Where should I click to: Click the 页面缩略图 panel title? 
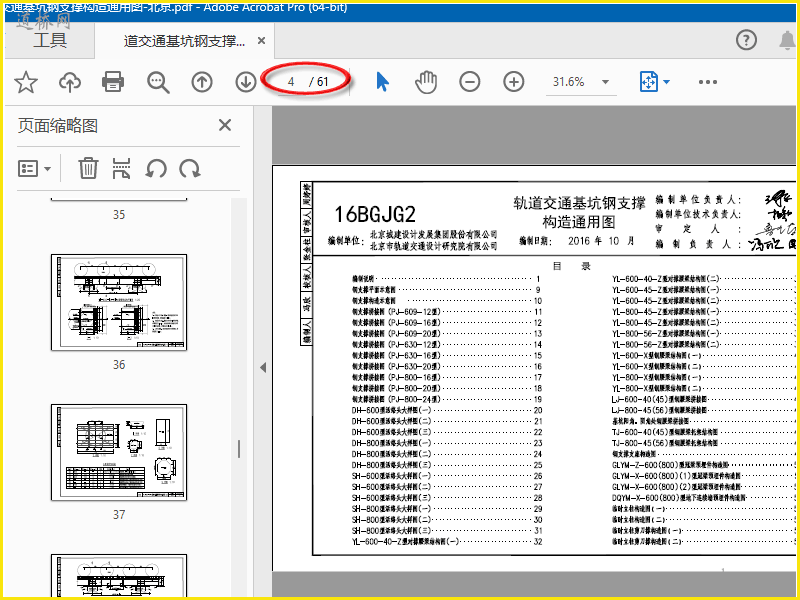[58, 126]
